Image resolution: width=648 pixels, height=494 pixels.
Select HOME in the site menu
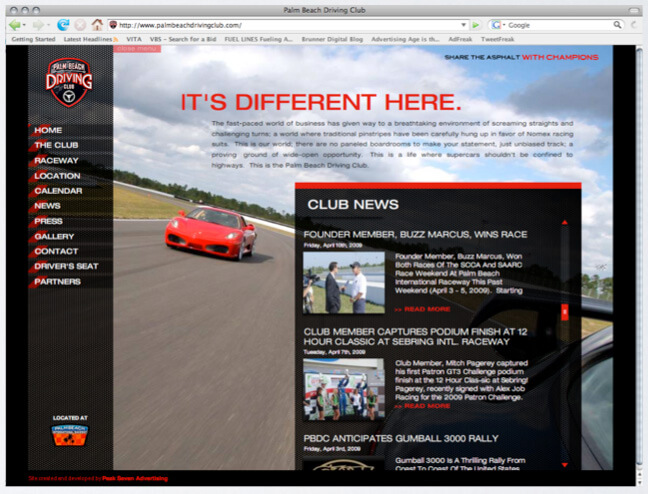tap(48, 130)
